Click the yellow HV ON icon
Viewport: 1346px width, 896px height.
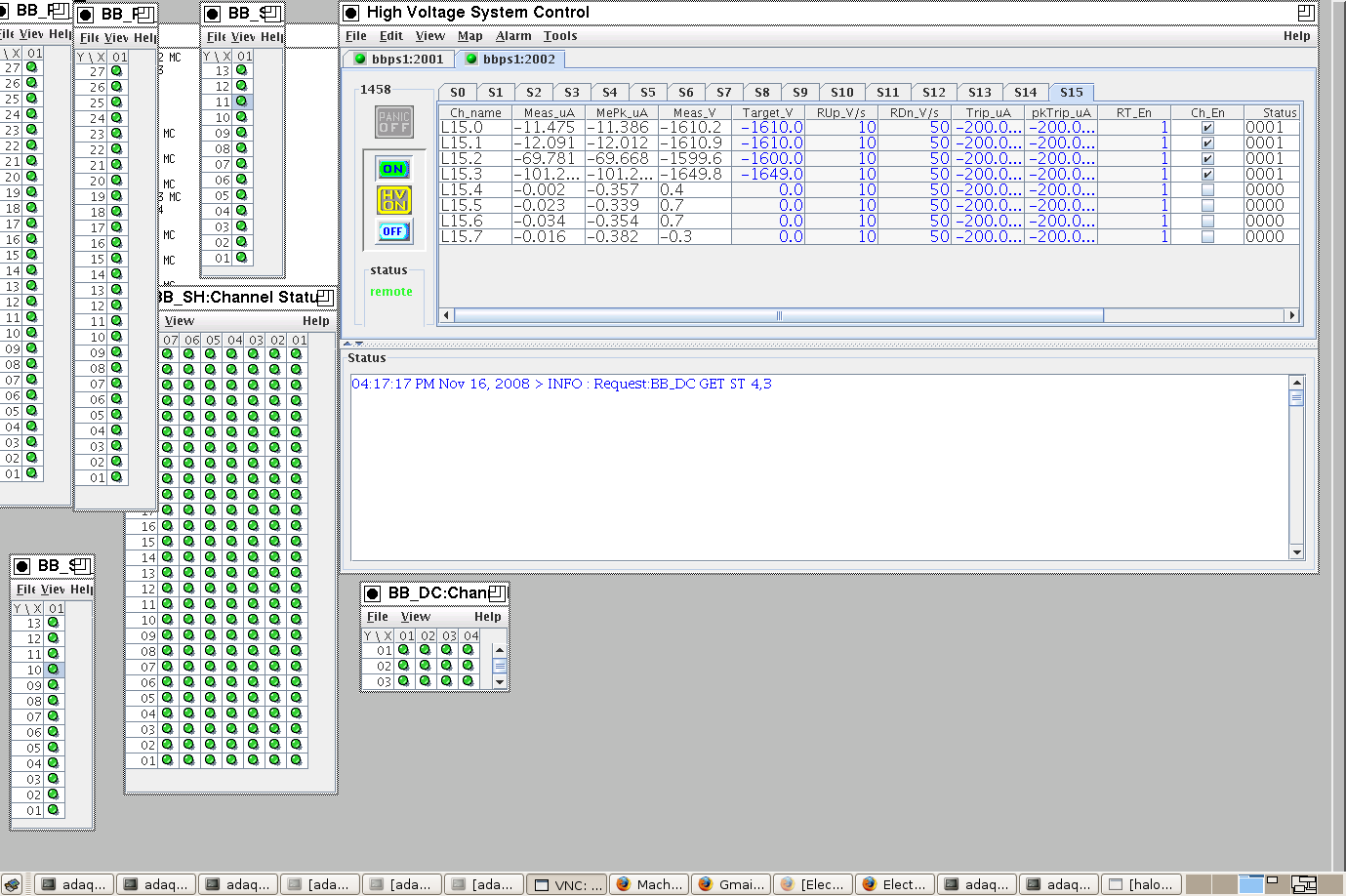click(394, 200)
